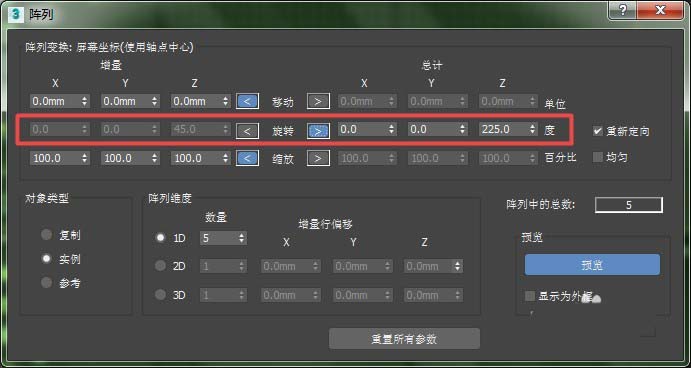Select the 参考 object type radio button
The width and height of the screenshot is (691, 368).
(x=46, y=283)
